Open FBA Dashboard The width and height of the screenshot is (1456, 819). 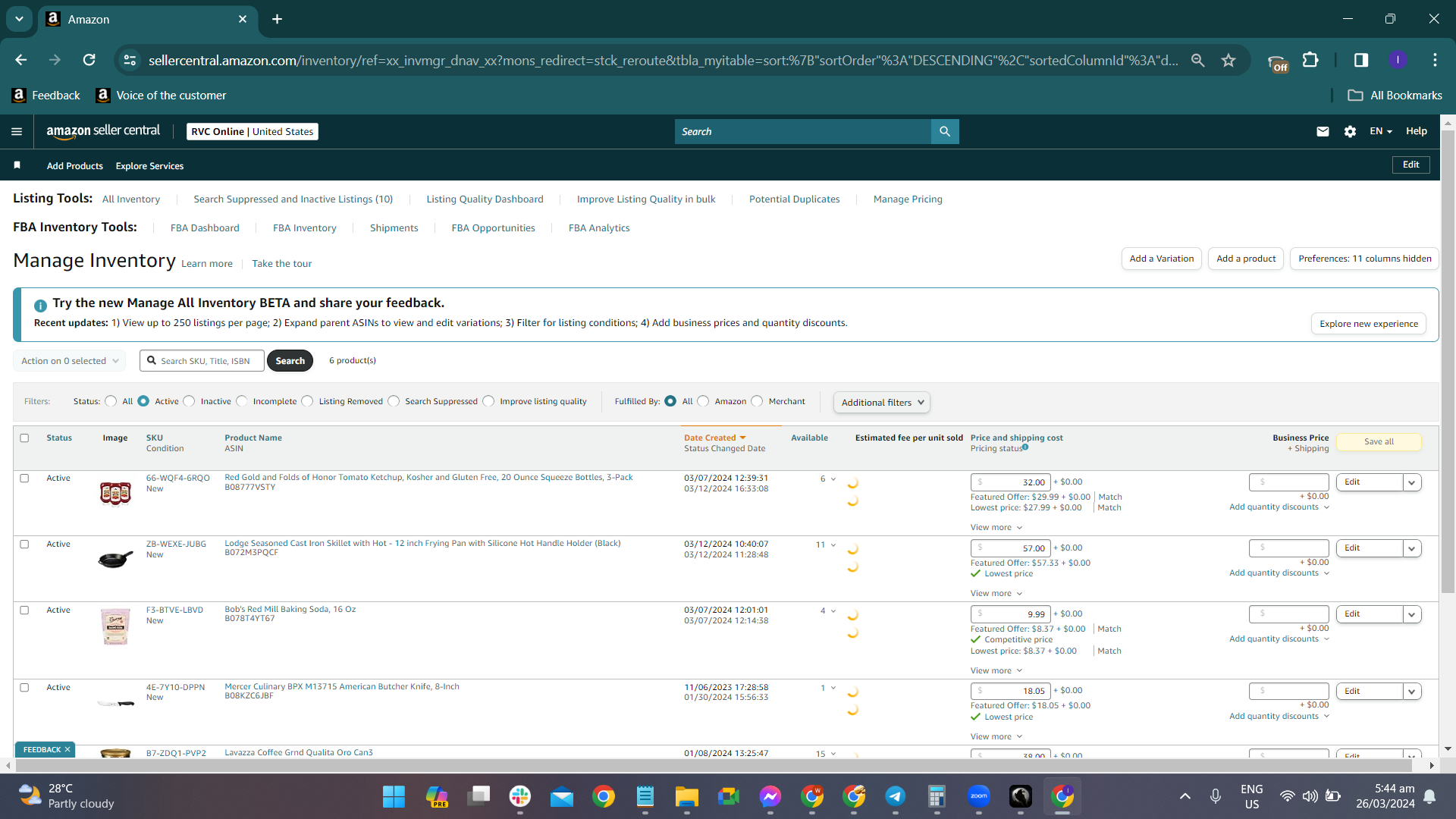click(205, 228)
